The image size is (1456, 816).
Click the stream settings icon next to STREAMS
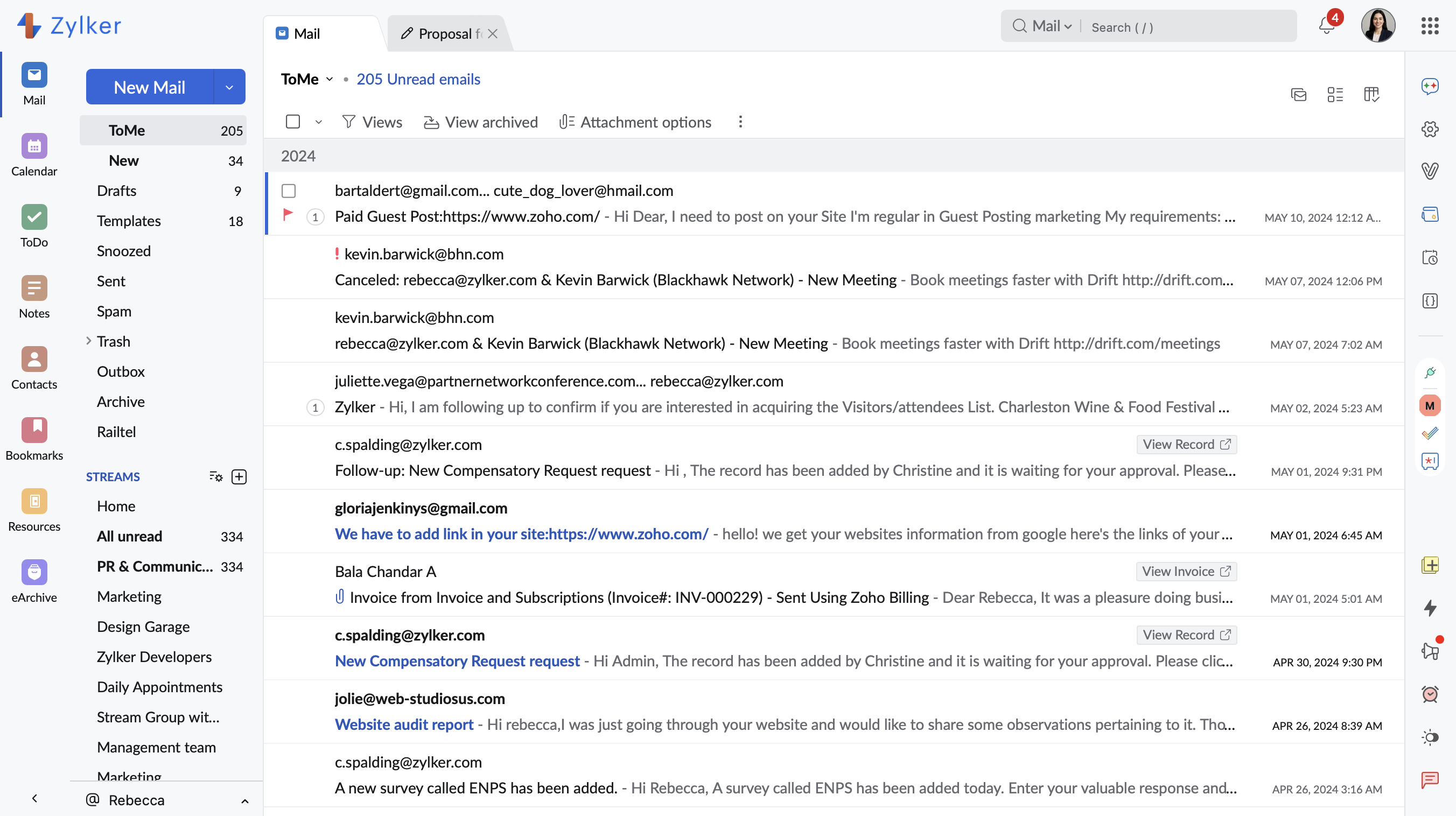pyautogui.click(x=216, y=477)
